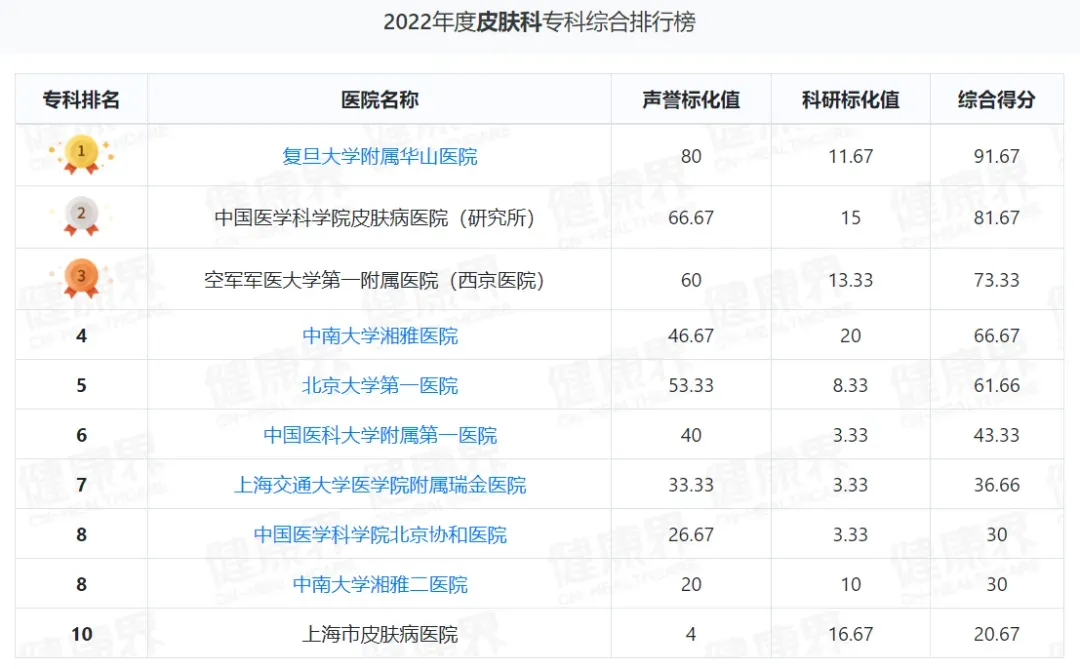
Task: Click the silver rank 2 medal icon
Action: pyautogui.click(x=81, y=216)
